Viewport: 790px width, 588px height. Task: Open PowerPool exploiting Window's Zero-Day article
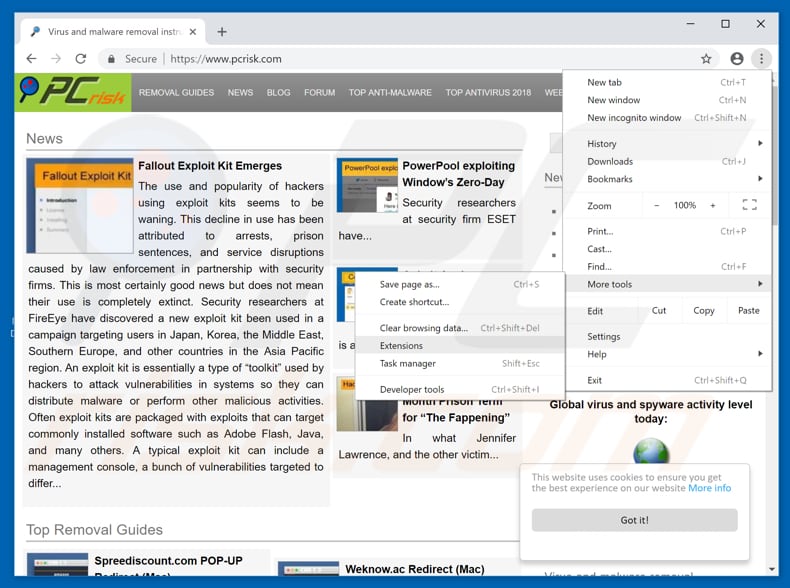[x=458, y=174]
